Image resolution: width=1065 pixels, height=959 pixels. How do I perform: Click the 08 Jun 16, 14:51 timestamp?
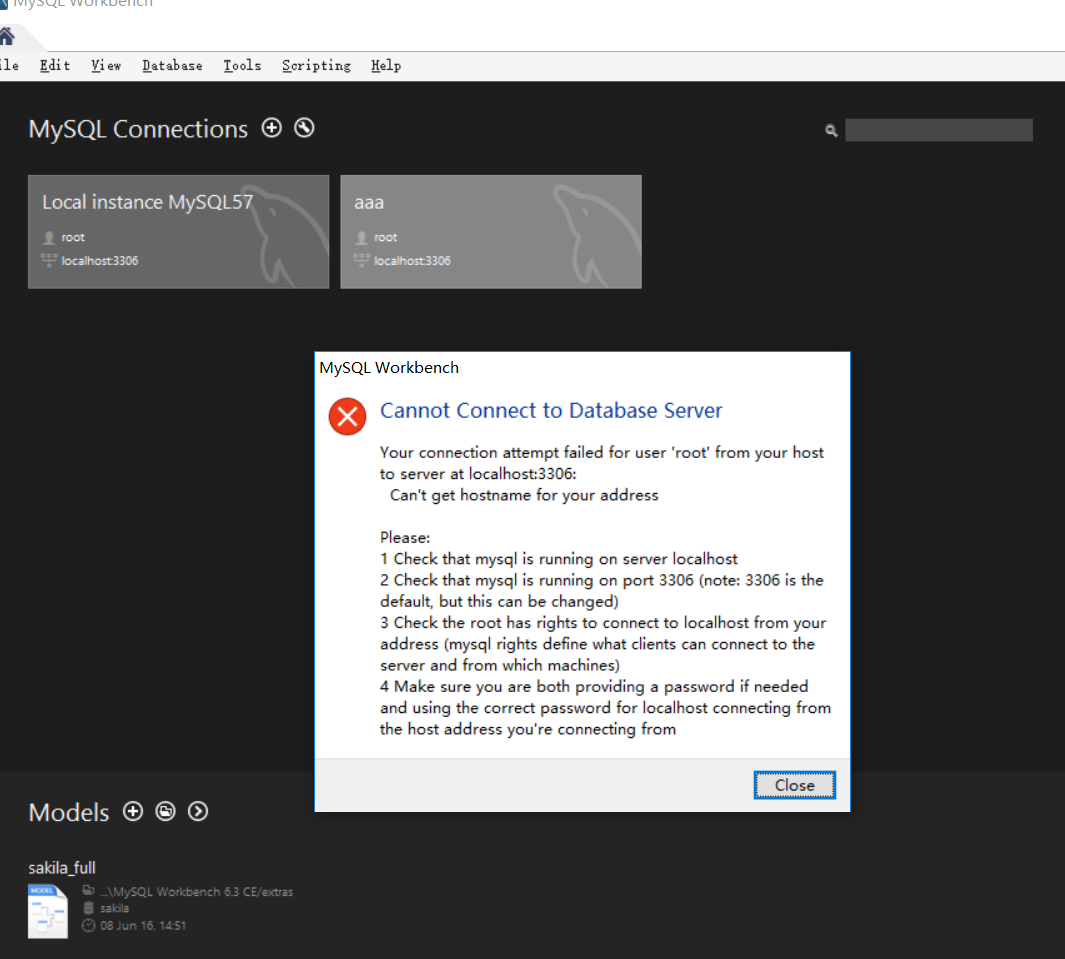143,925
